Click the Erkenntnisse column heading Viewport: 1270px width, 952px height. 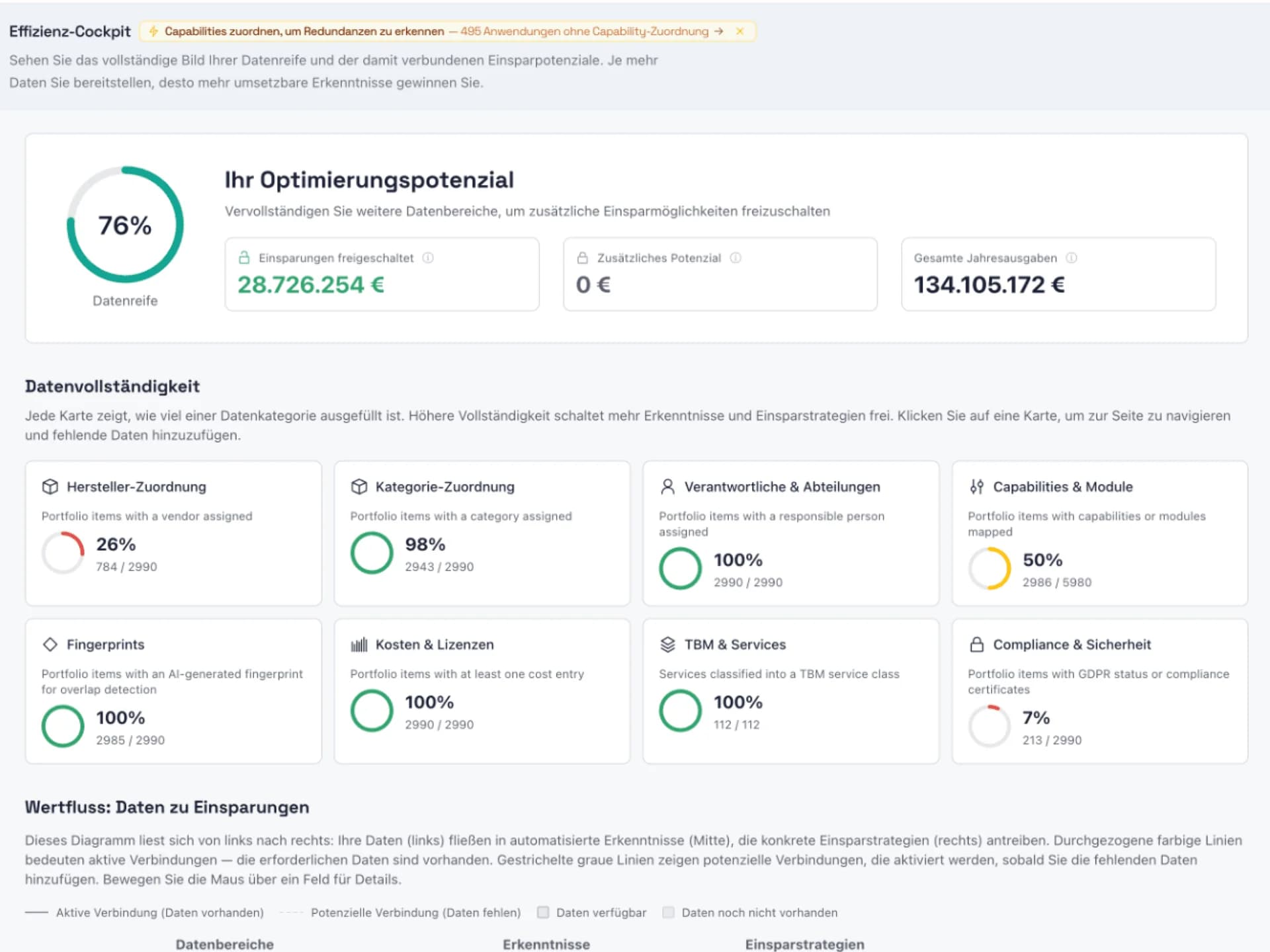point(546,944)
